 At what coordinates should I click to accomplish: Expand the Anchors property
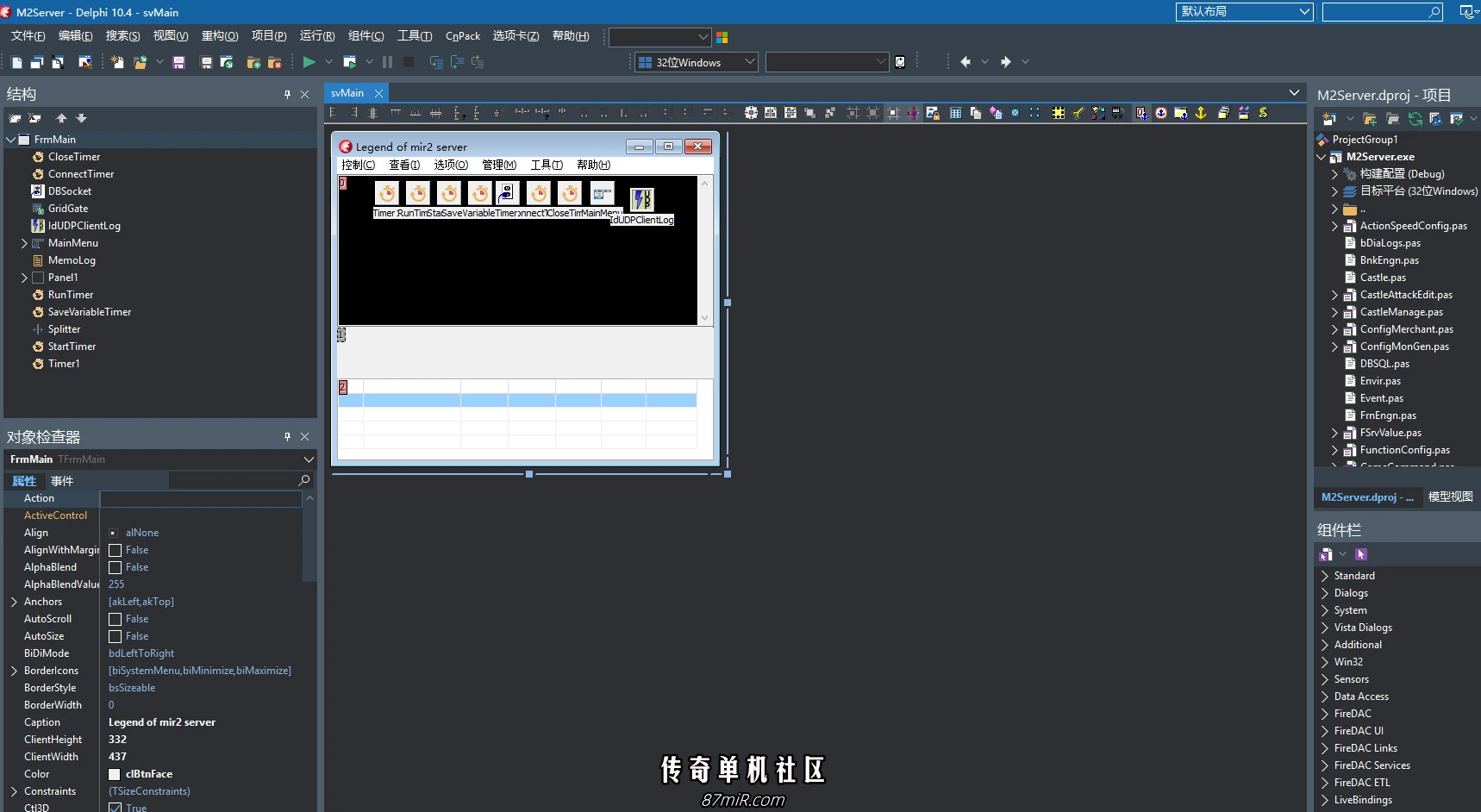click(14, 602)
